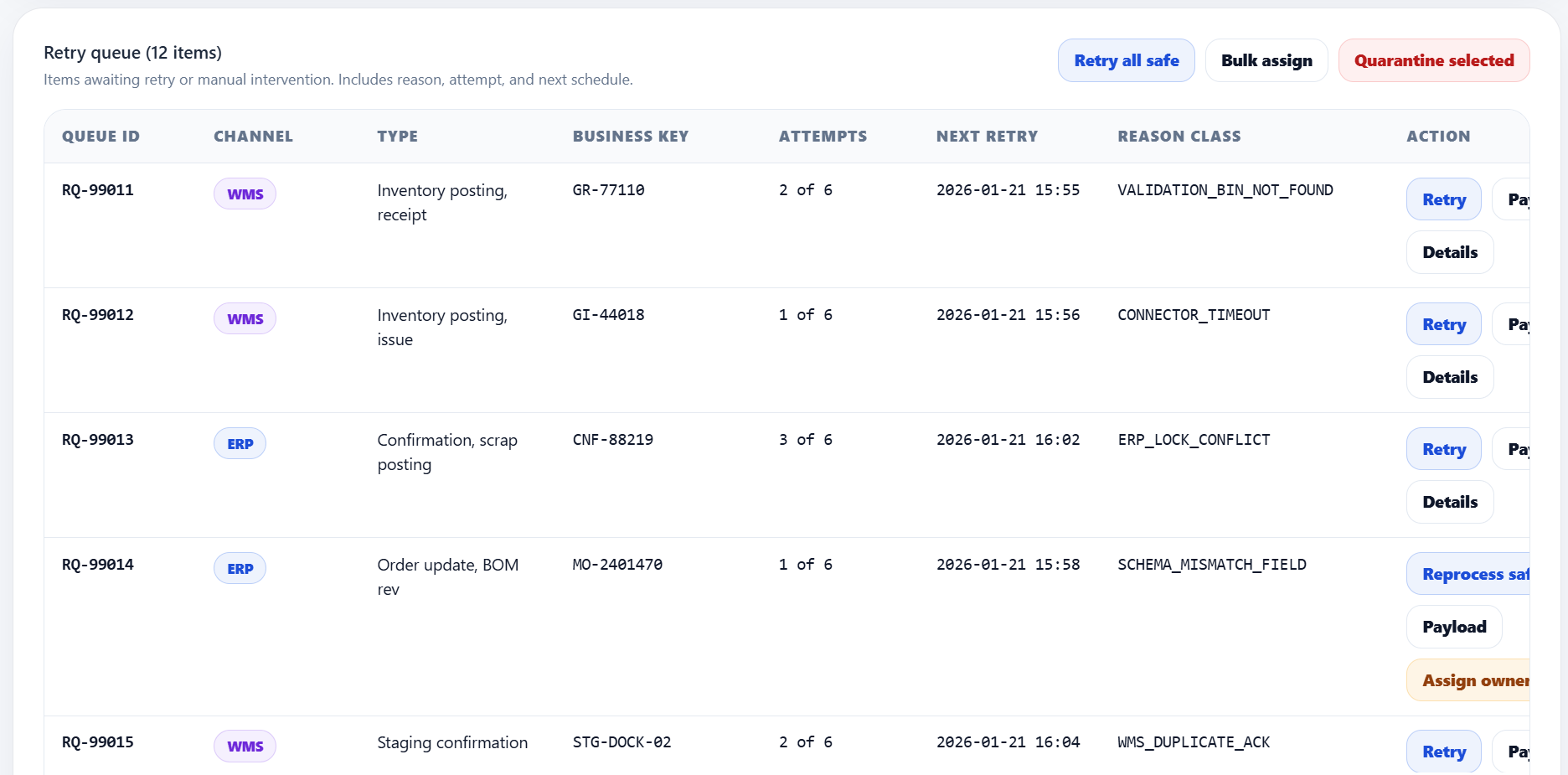Retry the CONNECTOR_TIMEOUT item RQ-99012
Image resolution: width=1568 pixels, height=775 pixels.
[x=1443, y=324]
